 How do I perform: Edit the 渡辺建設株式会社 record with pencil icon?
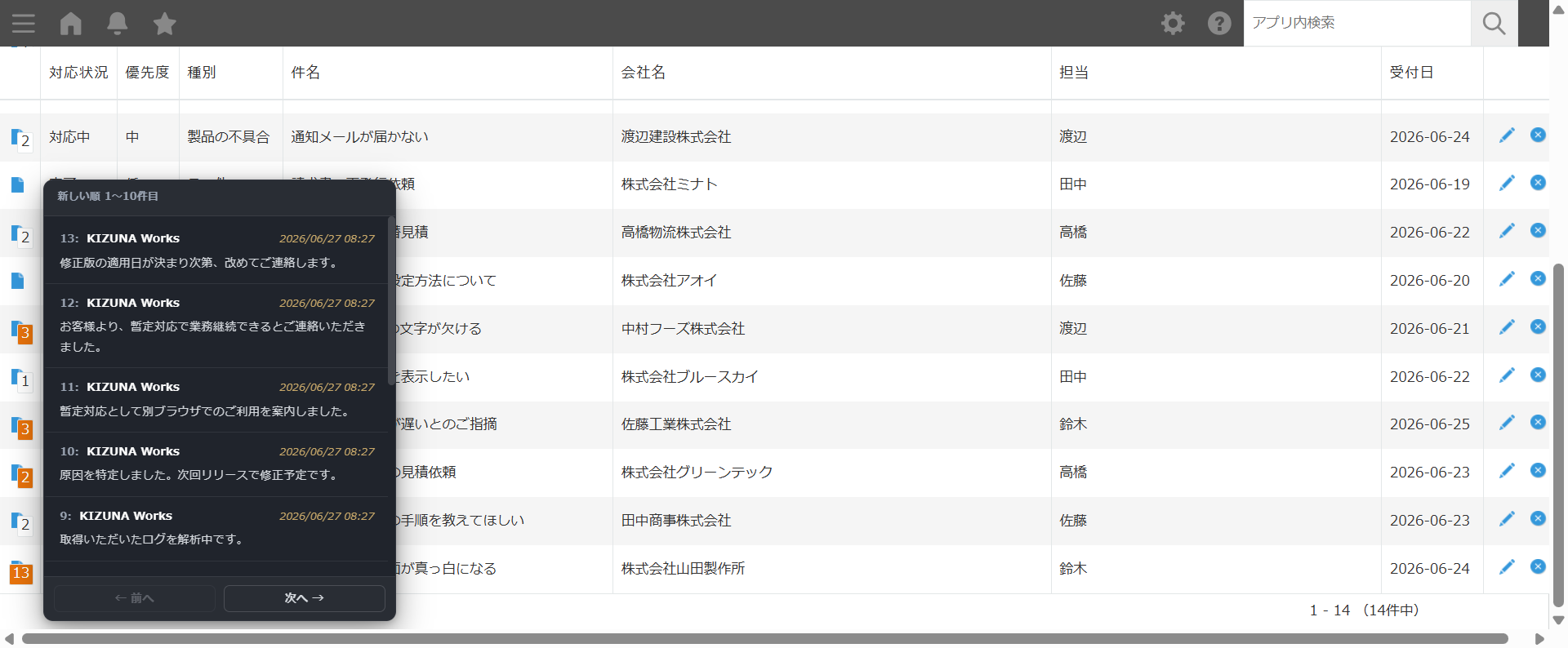click(1507, 135)
